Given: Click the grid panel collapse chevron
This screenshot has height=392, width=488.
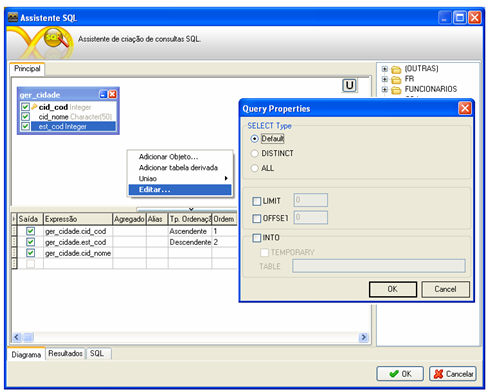Looking at the screenshot, I should tap(191, 209).
